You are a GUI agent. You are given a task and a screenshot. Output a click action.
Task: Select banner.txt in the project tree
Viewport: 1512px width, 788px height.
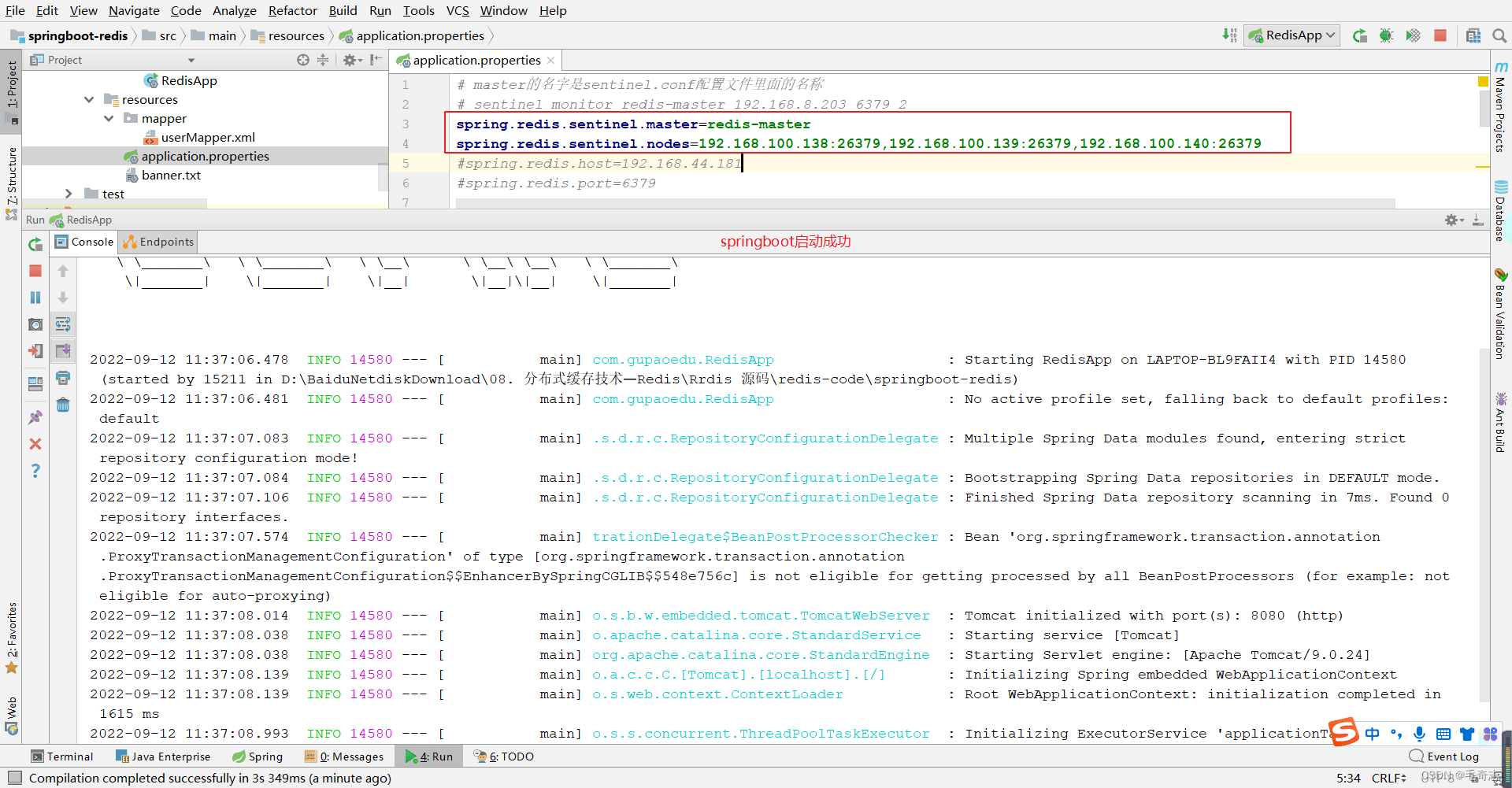click(x=171, y=176)
